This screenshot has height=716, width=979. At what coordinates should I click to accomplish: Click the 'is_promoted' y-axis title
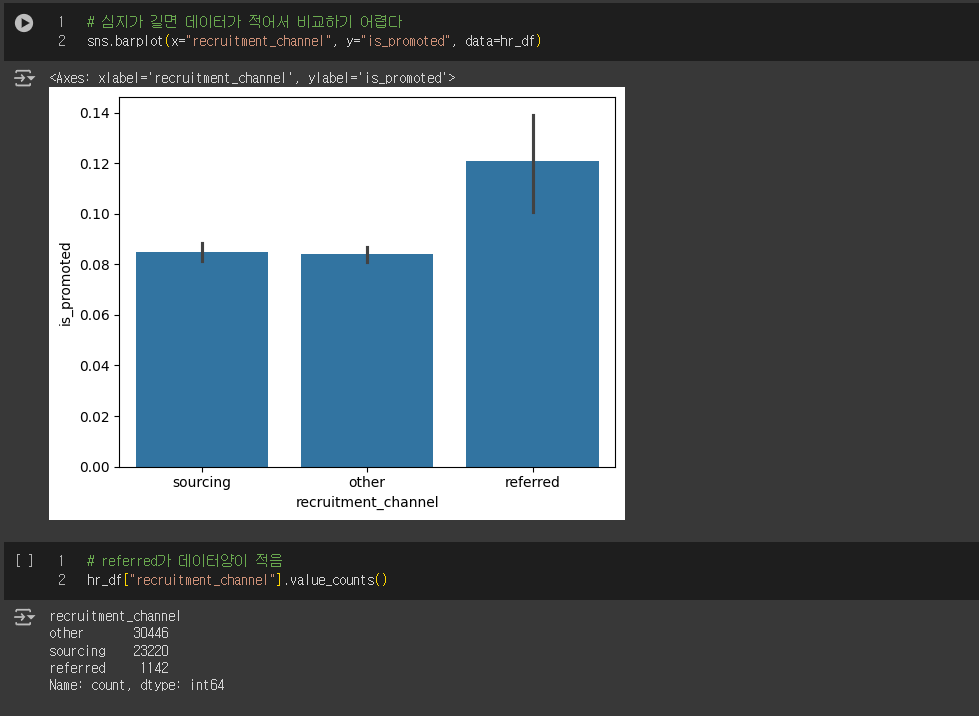pos(65,285)
